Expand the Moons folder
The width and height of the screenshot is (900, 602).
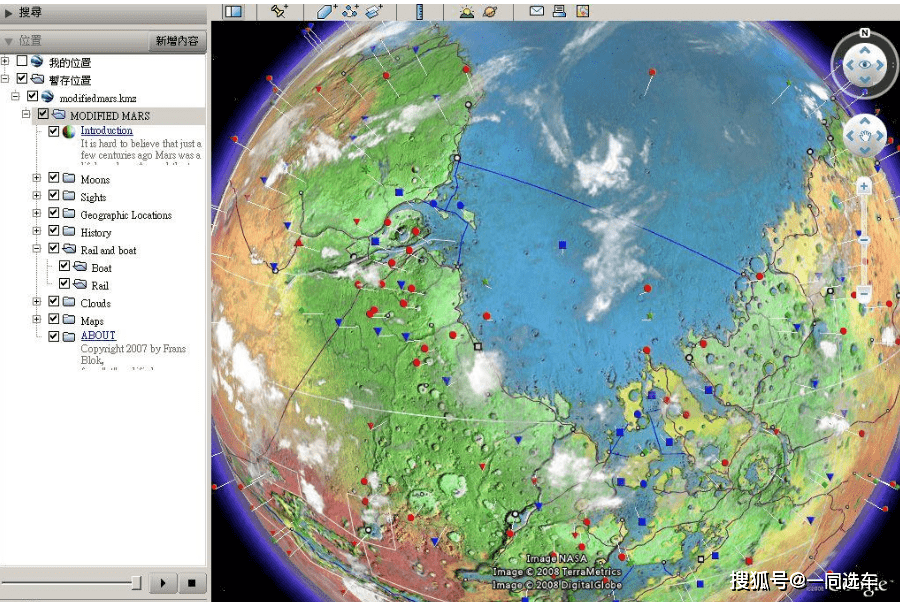point(37,178)
